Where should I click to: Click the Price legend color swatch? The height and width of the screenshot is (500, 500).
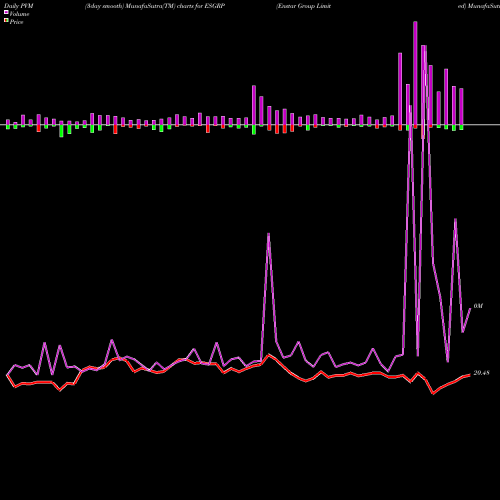tap(6, 21)
